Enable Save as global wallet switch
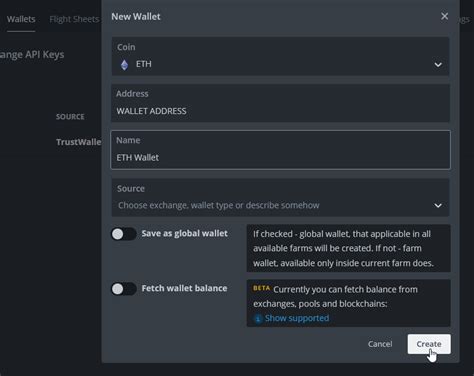474x376 pixels. tap(124, 234)
